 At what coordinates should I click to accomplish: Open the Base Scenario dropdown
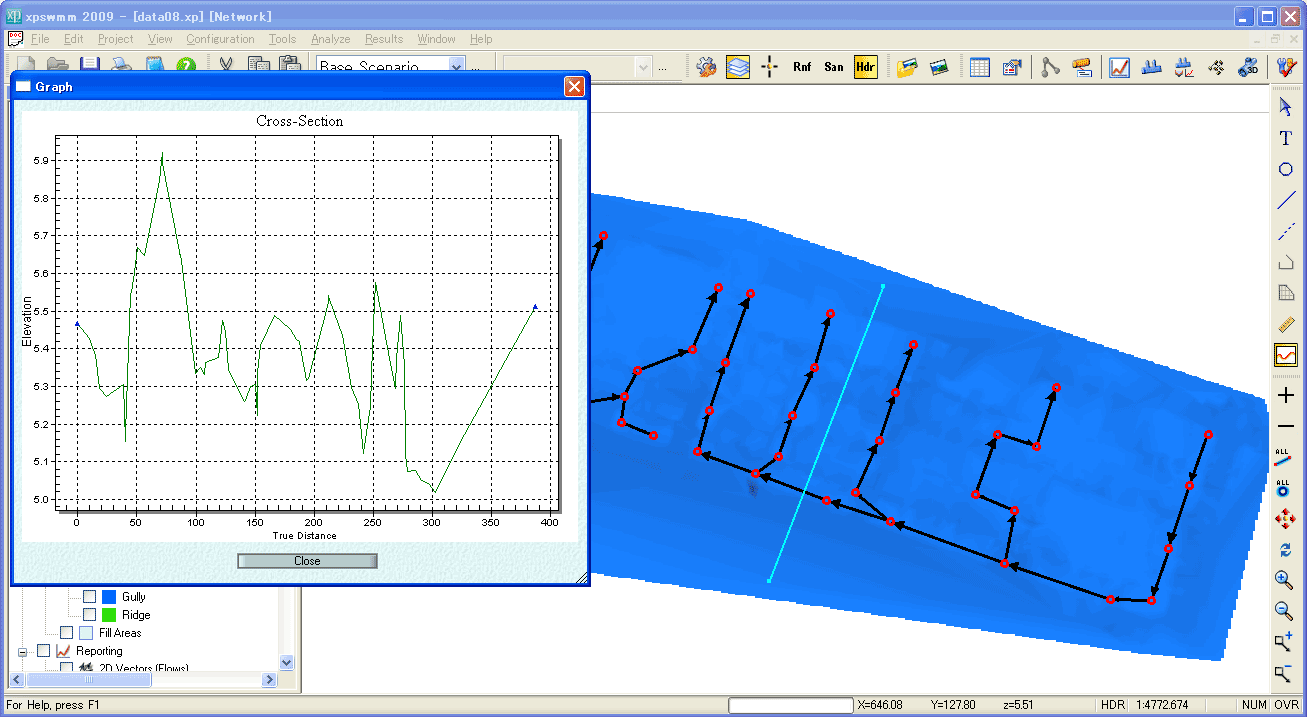click(457, 66)
